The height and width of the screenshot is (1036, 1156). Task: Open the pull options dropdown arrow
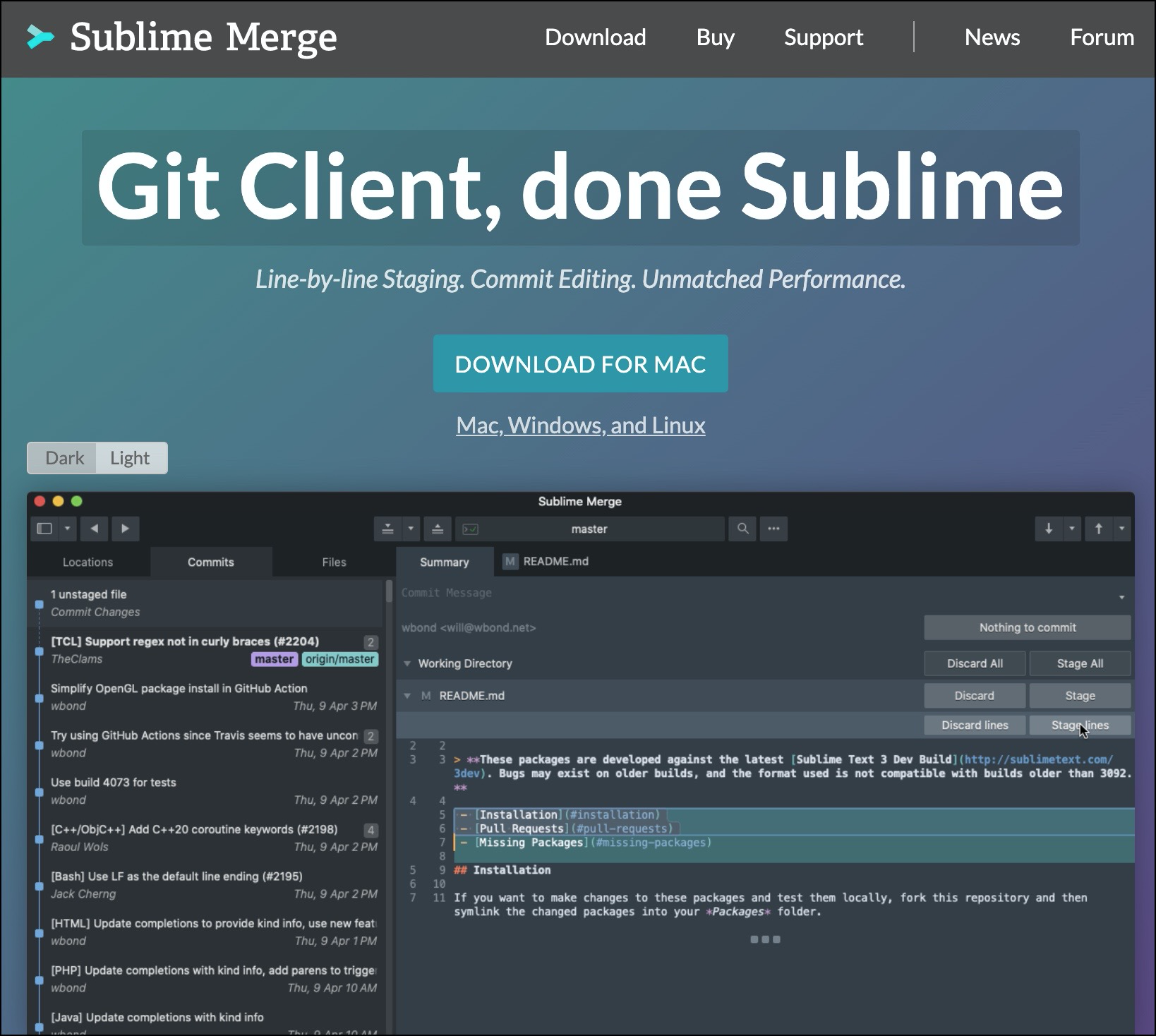1072,529
